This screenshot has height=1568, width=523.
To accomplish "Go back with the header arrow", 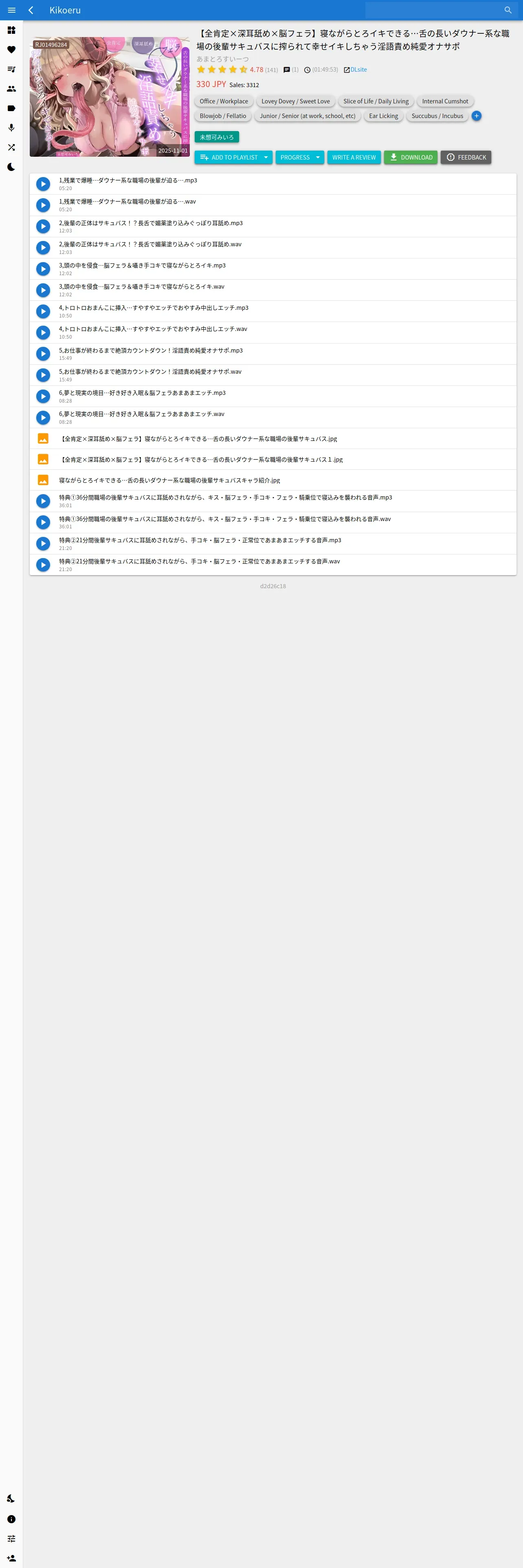I will (x=31, y=10).
